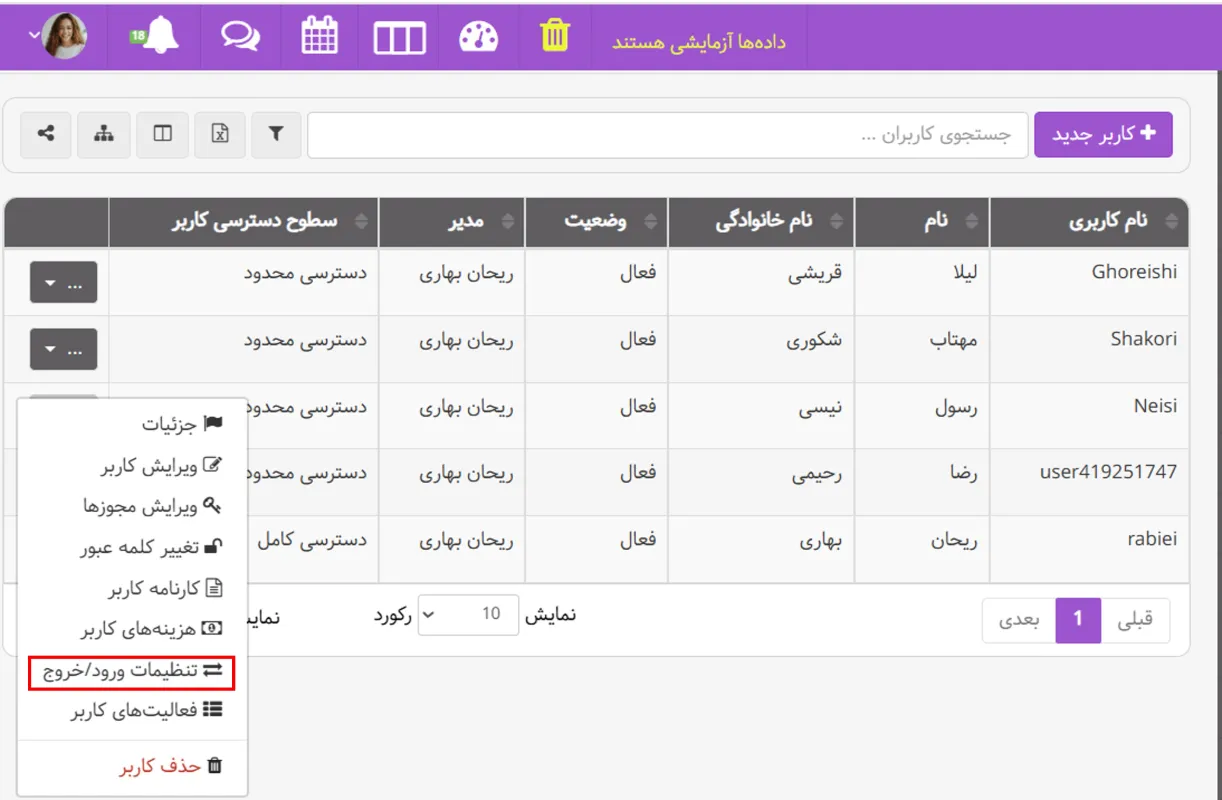Open the calendar icon in the top bar
The image size is (1222, 800).
click(x=318, y=35)
